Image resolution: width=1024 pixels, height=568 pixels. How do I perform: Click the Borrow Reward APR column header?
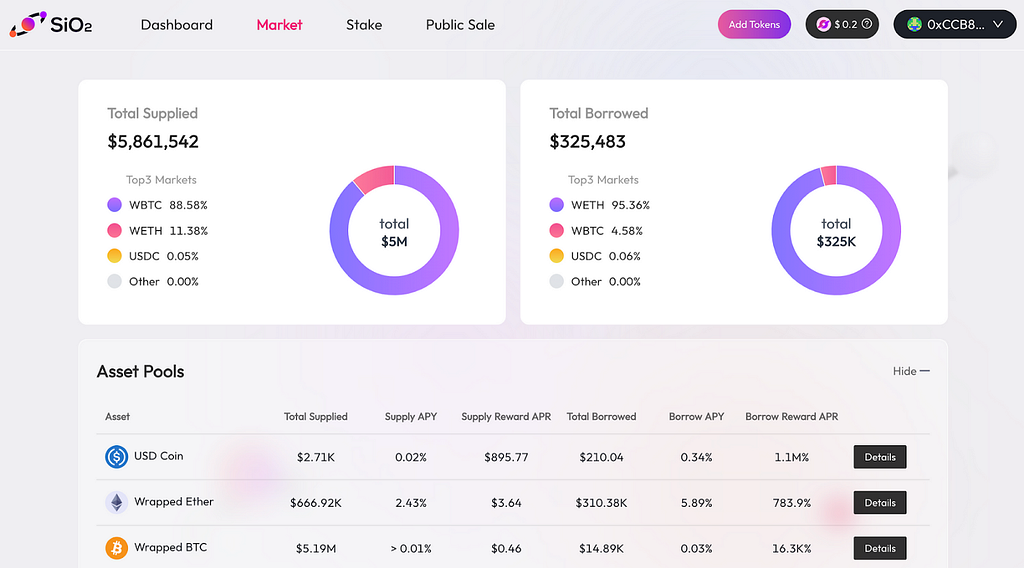coord(792,417)
